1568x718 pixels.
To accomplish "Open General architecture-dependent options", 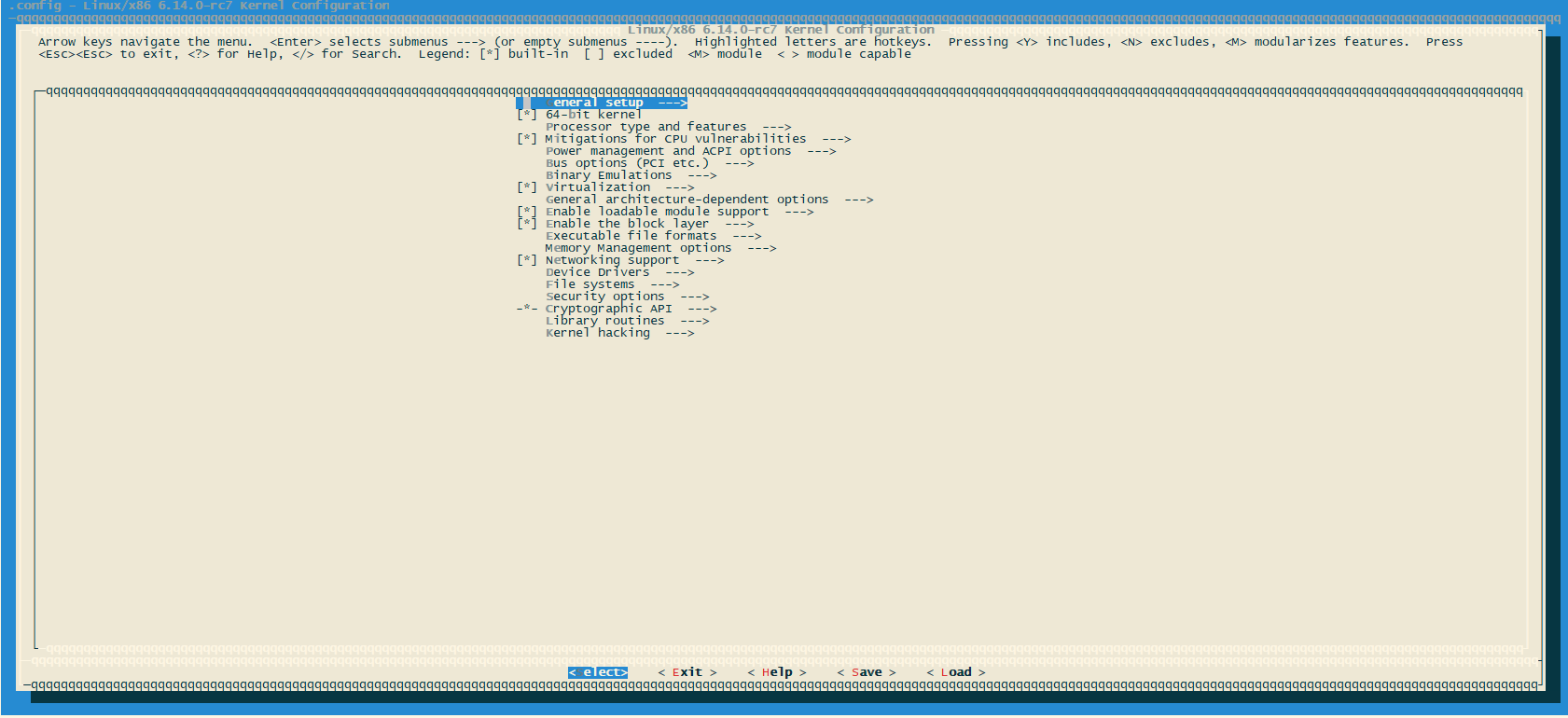I will 687,200.
